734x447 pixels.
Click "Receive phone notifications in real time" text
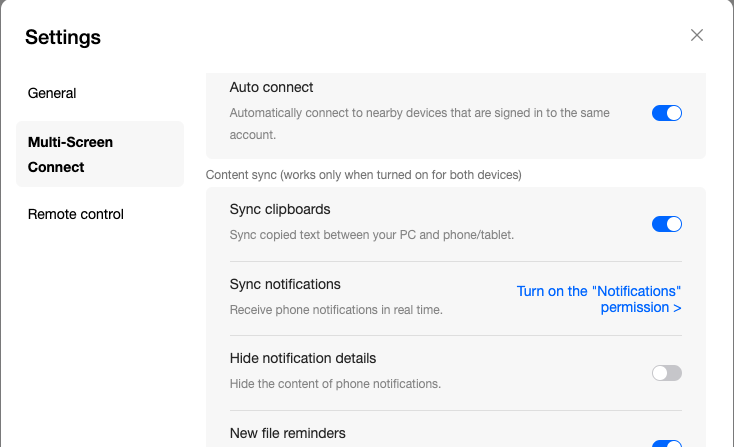pos(336,309)
